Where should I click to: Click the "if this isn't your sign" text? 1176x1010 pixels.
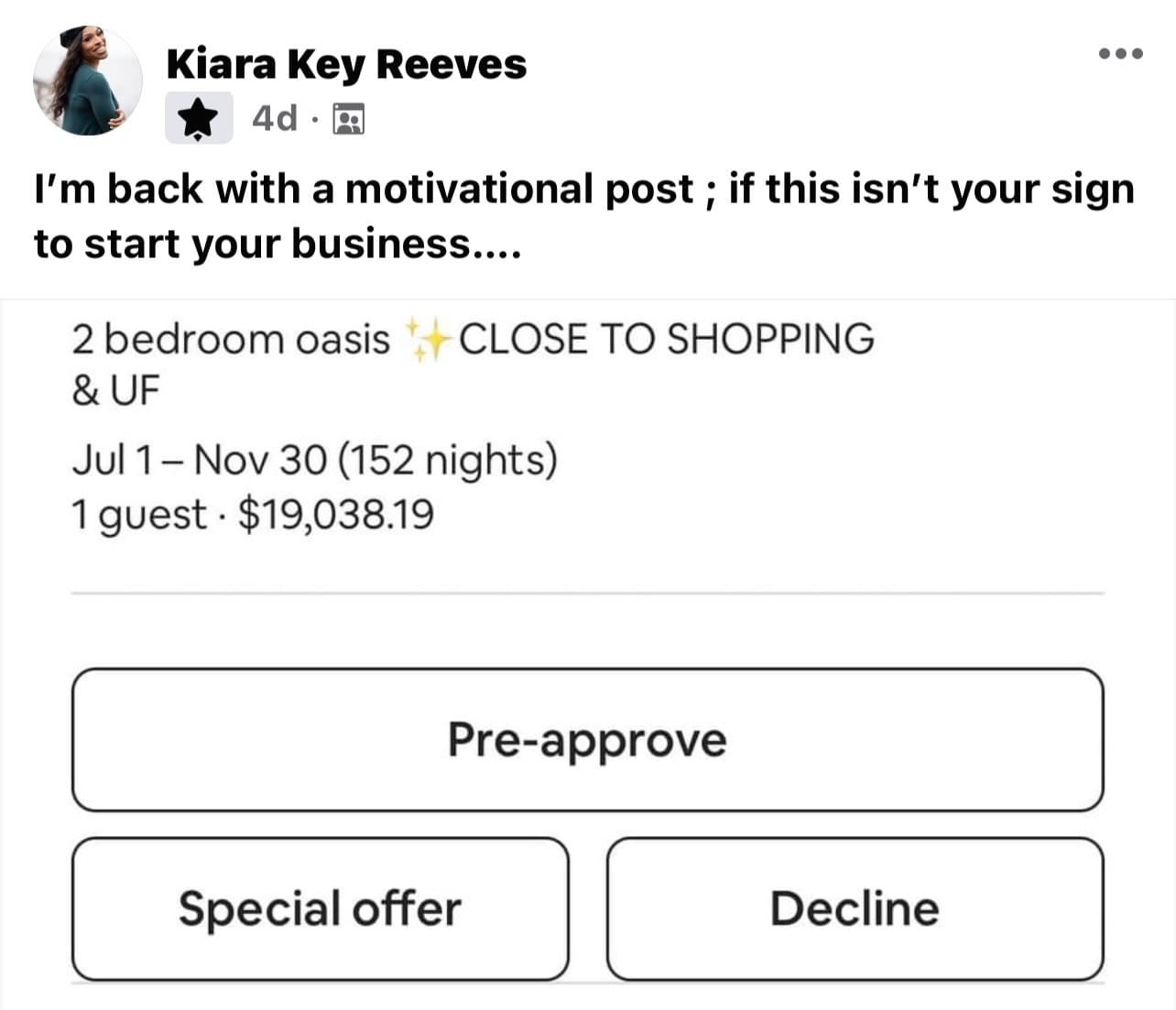click(x=931, y=190)
